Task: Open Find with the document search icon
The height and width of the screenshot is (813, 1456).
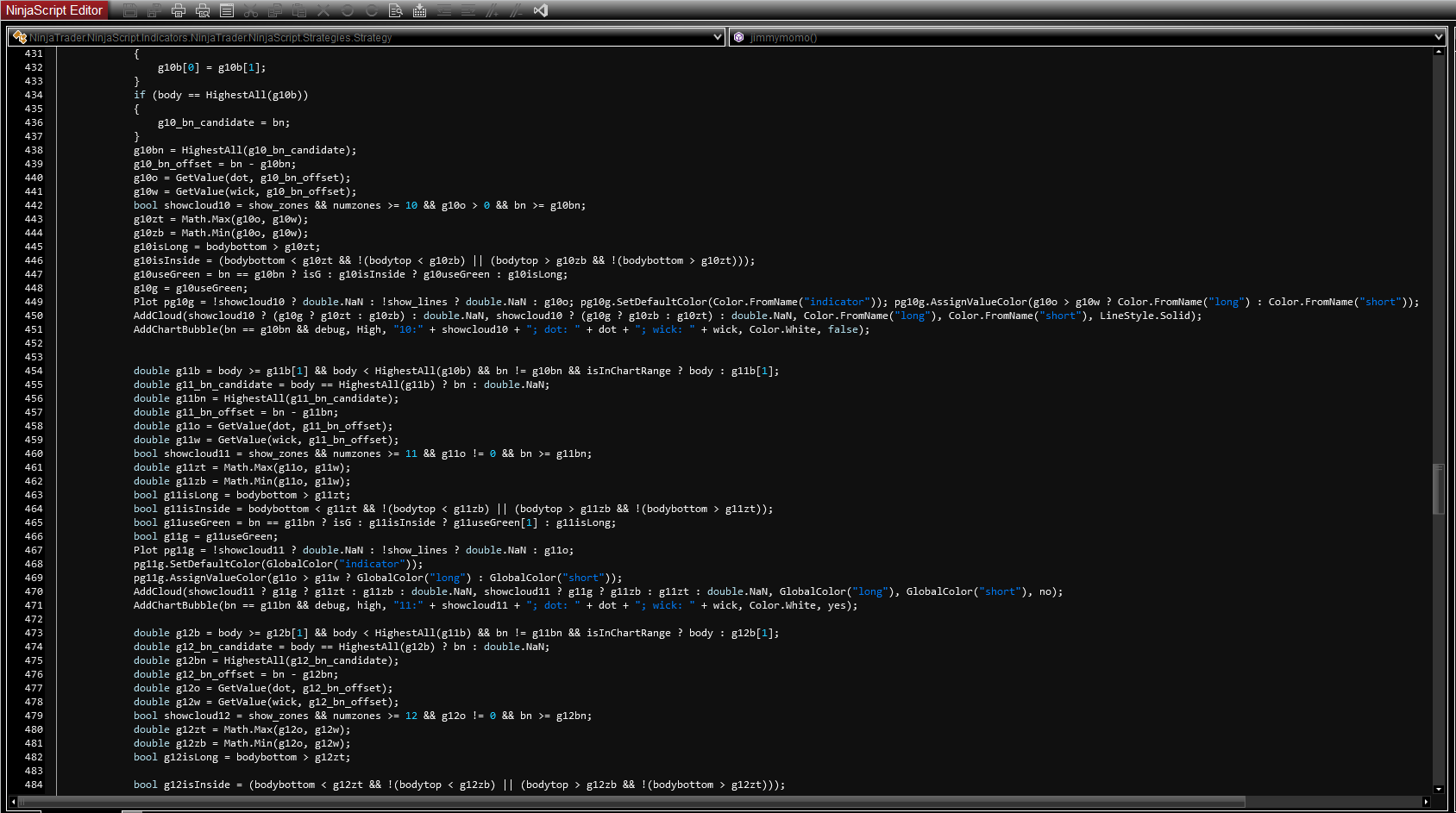Action: (x=396, y=10)
